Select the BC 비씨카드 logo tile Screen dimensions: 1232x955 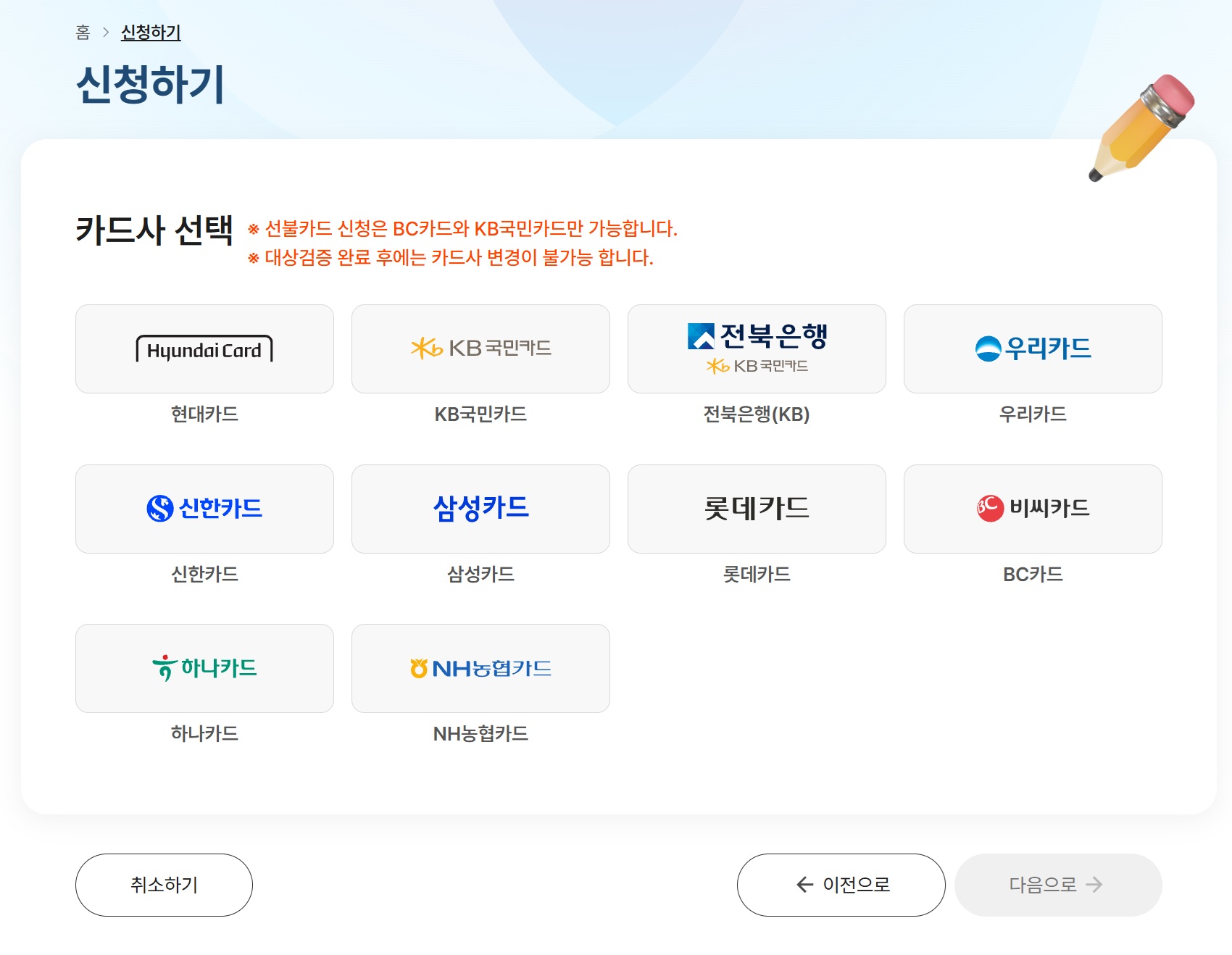[1032, 508]
